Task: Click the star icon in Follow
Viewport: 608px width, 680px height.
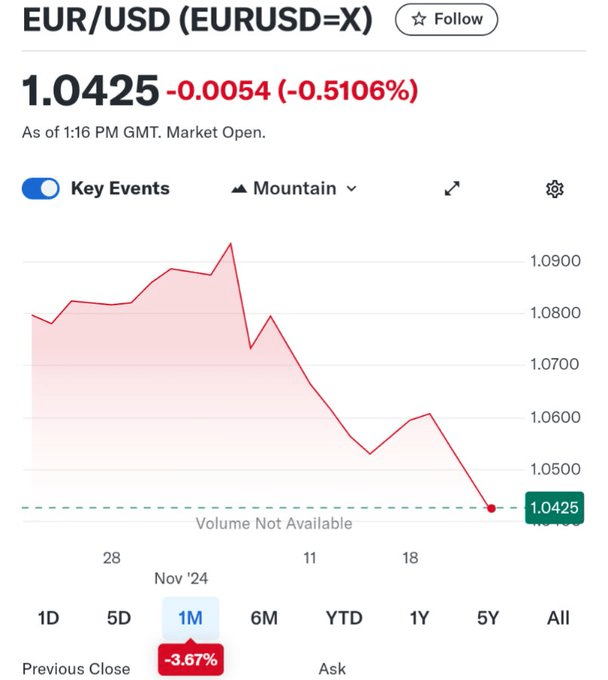Action: 419,19
